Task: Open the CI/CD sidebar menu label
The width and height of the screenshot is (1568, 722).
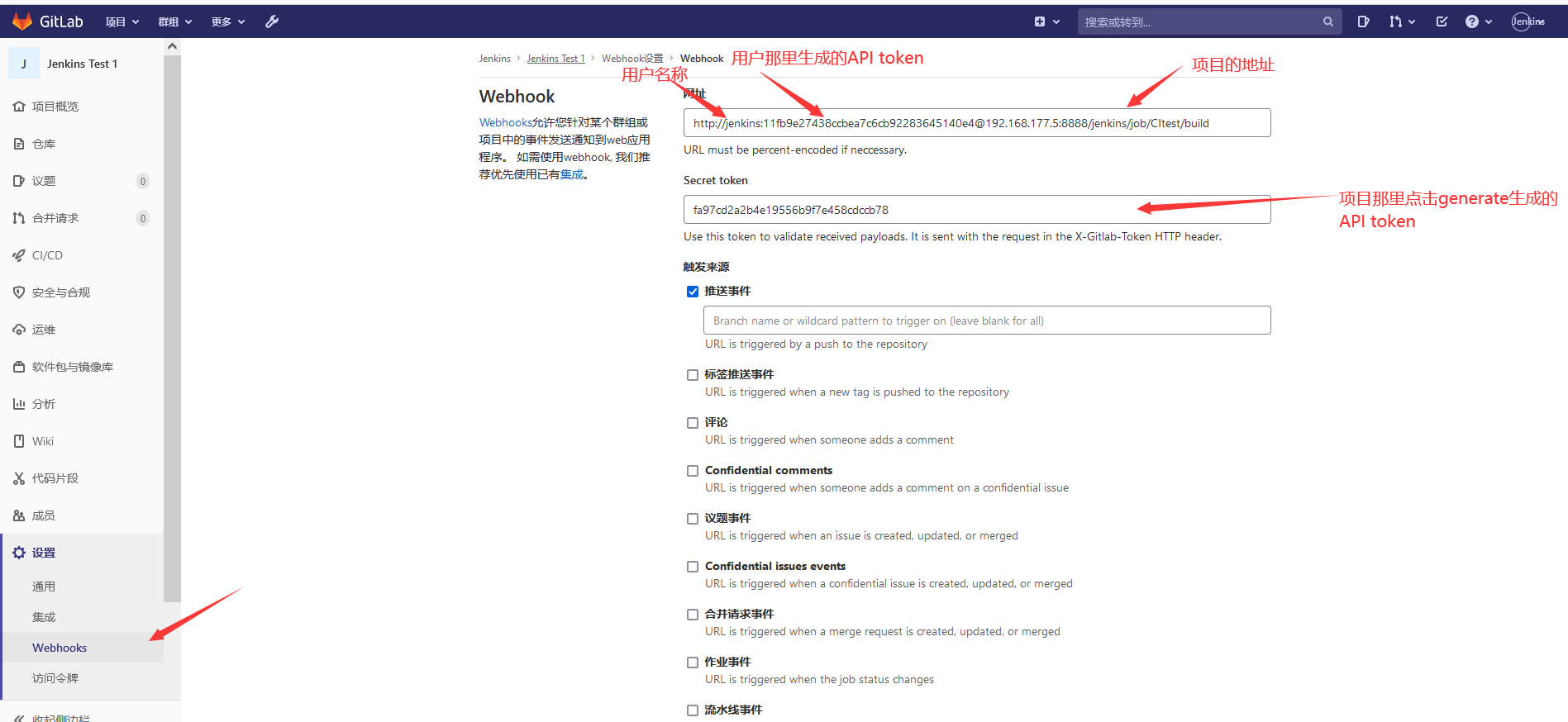Action: (x=47, y=255)
